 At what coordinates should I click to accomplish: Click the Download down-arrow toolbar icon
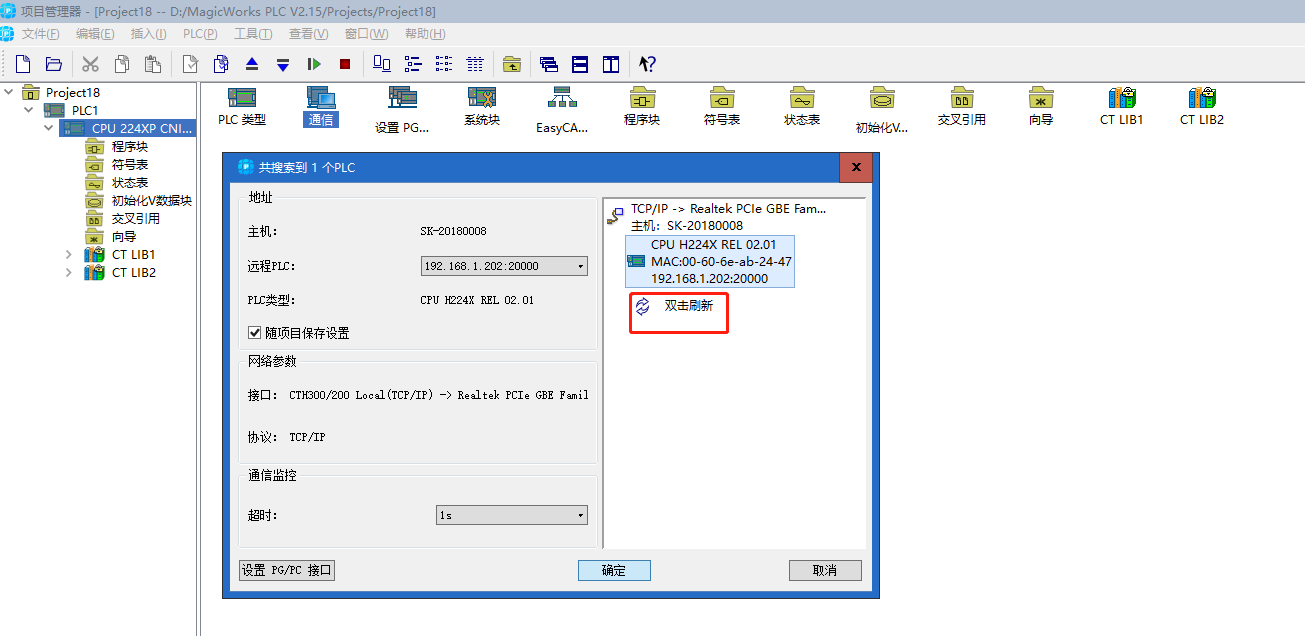click(283, 64)
